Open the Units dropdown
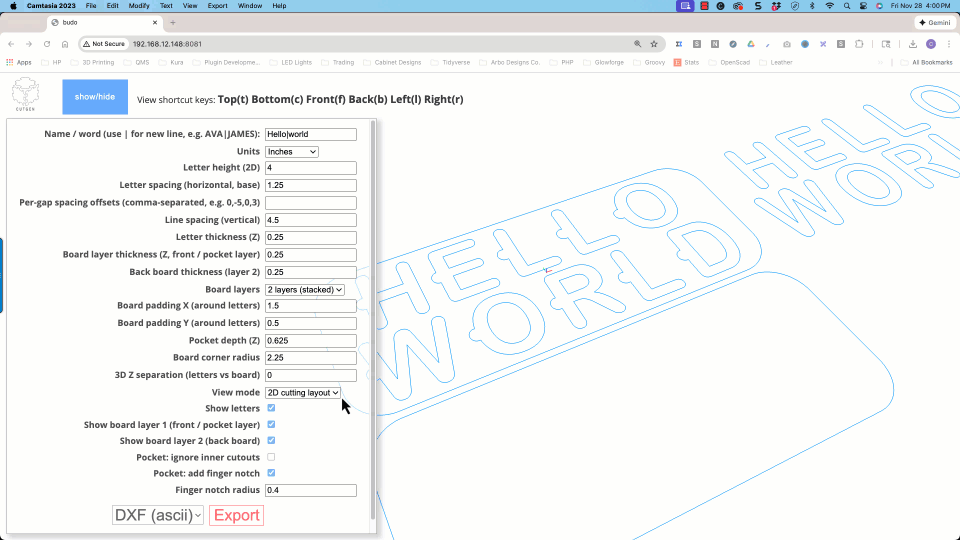The width and height of the screenshot is (960, 540). pyautogui.click(x=292, y=152)
